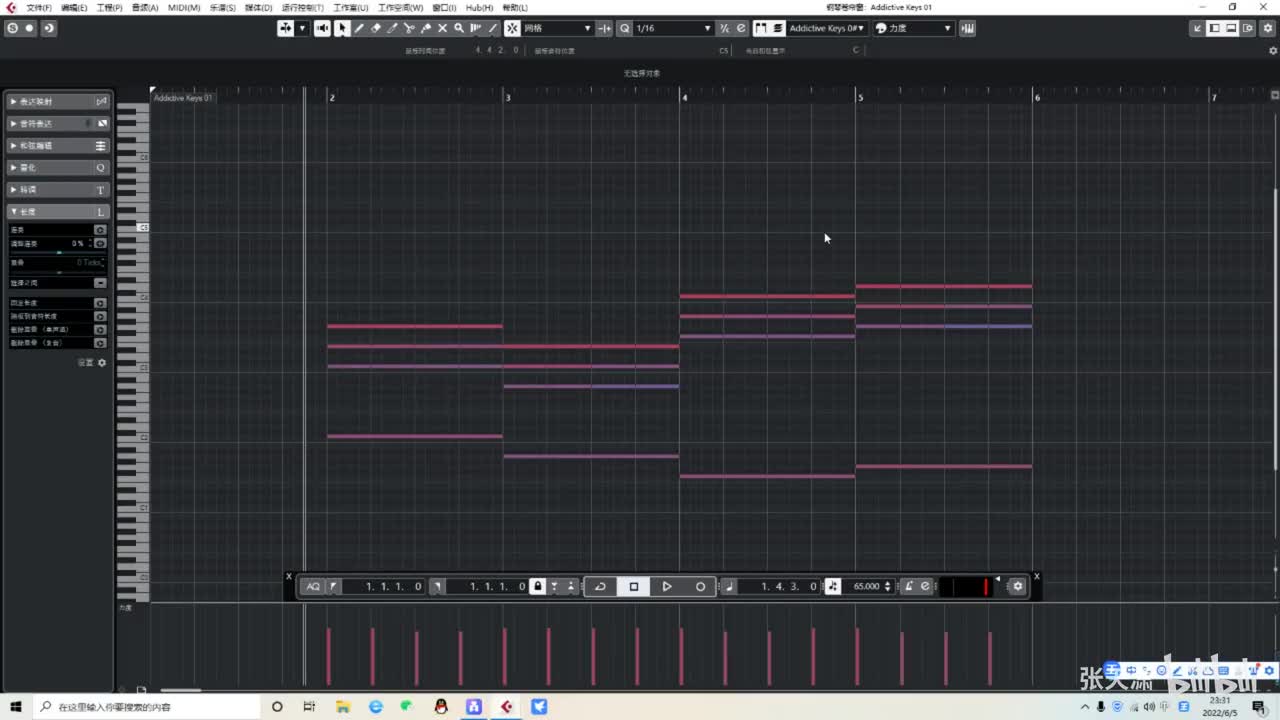Select the Erase tool
The image size is (1280, 720).
376,28
